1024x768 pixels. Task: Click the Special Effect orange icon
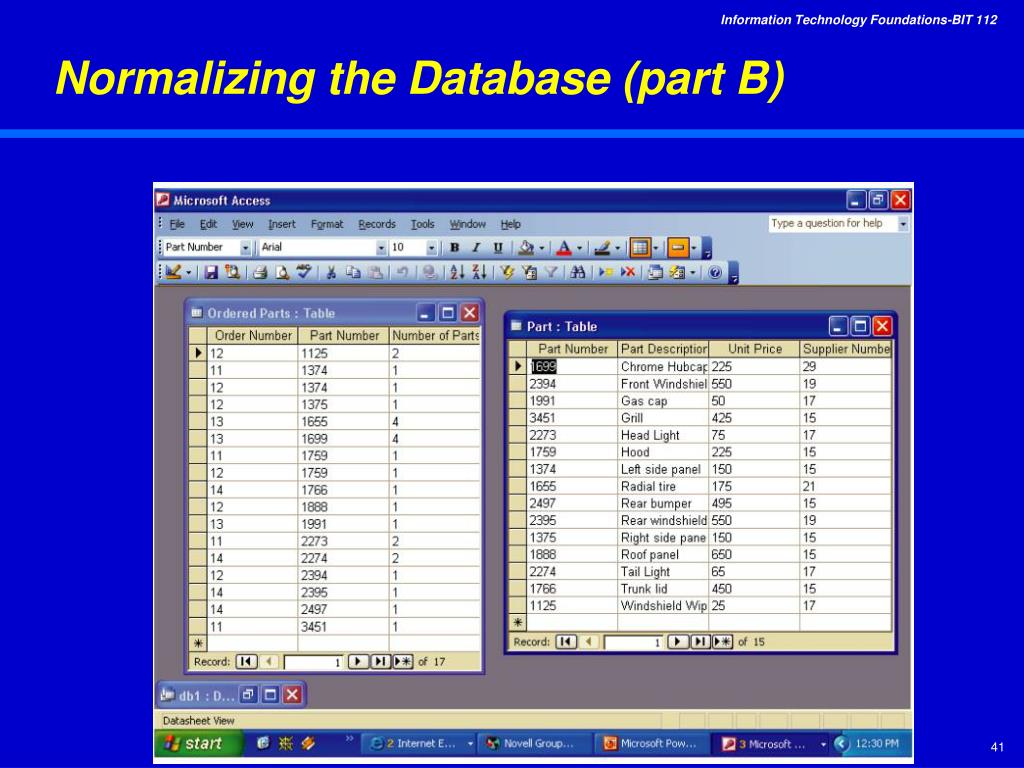tap(679, 248)
